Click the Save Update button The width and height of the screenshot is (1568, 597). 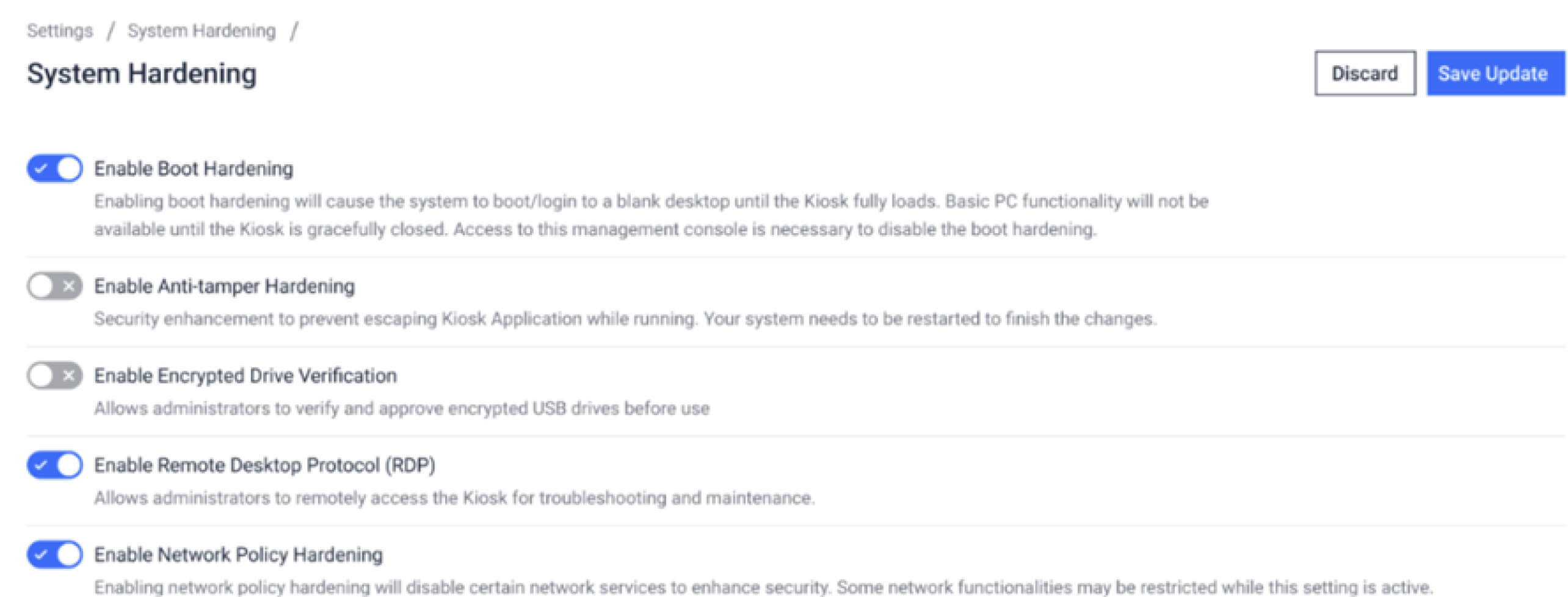1495,74
